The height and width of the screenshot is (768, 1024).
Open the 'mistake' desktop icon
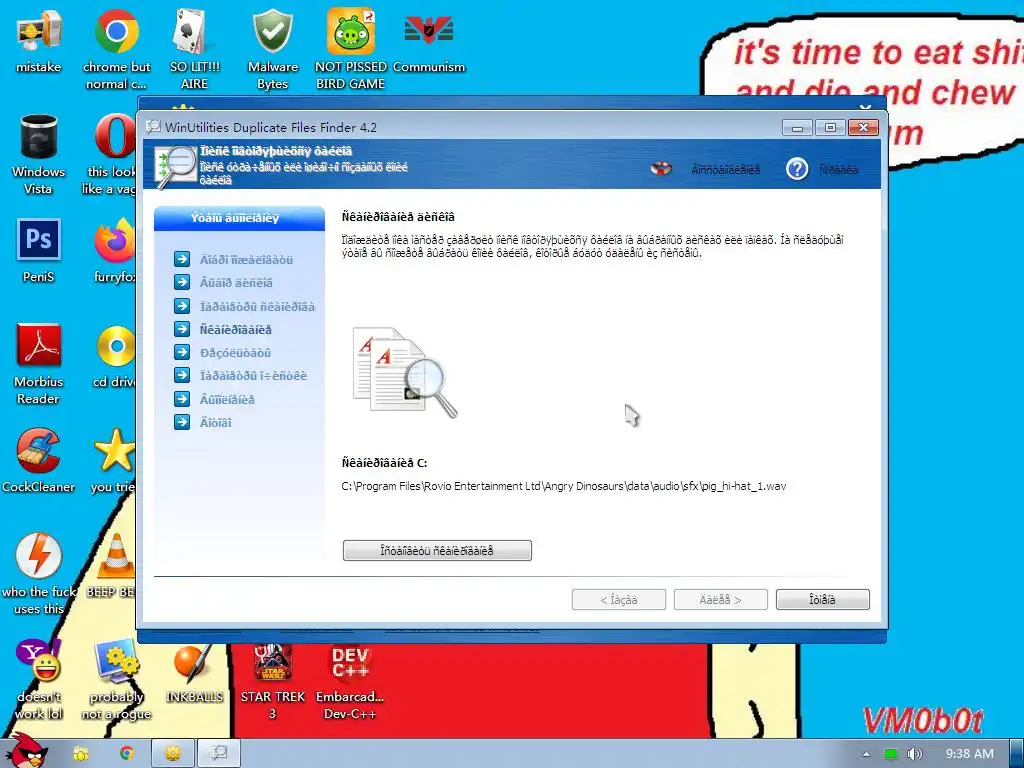coord(39,41)
